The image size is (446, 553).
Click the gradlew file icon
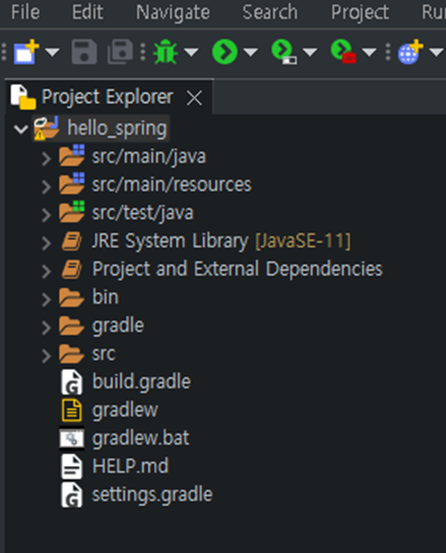click(72, 410)
